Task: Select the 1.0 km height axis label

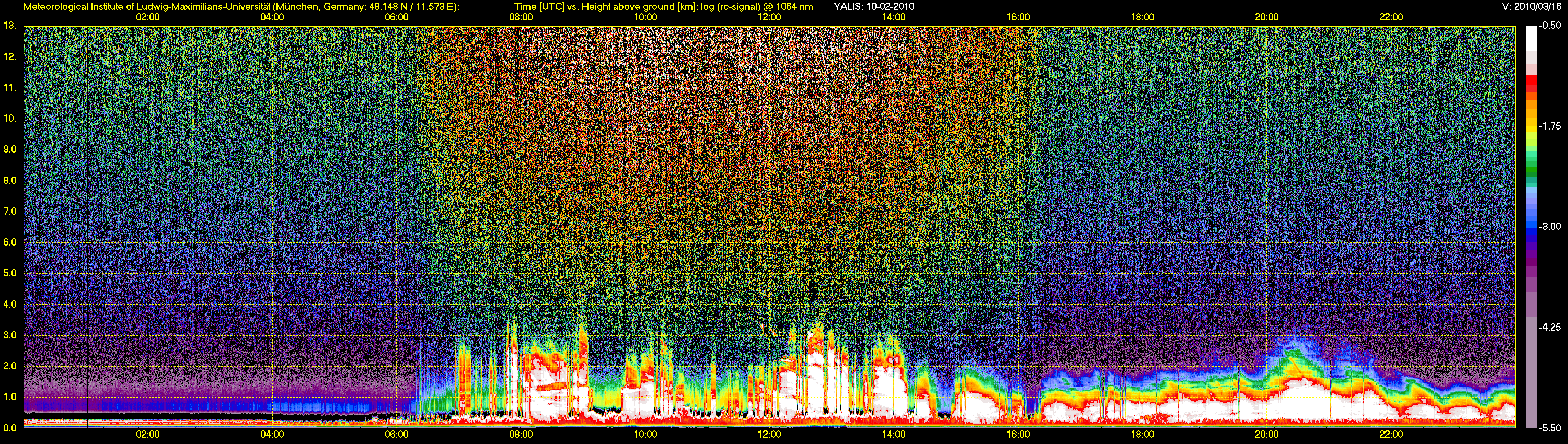Action: click(x=10, y=396)
